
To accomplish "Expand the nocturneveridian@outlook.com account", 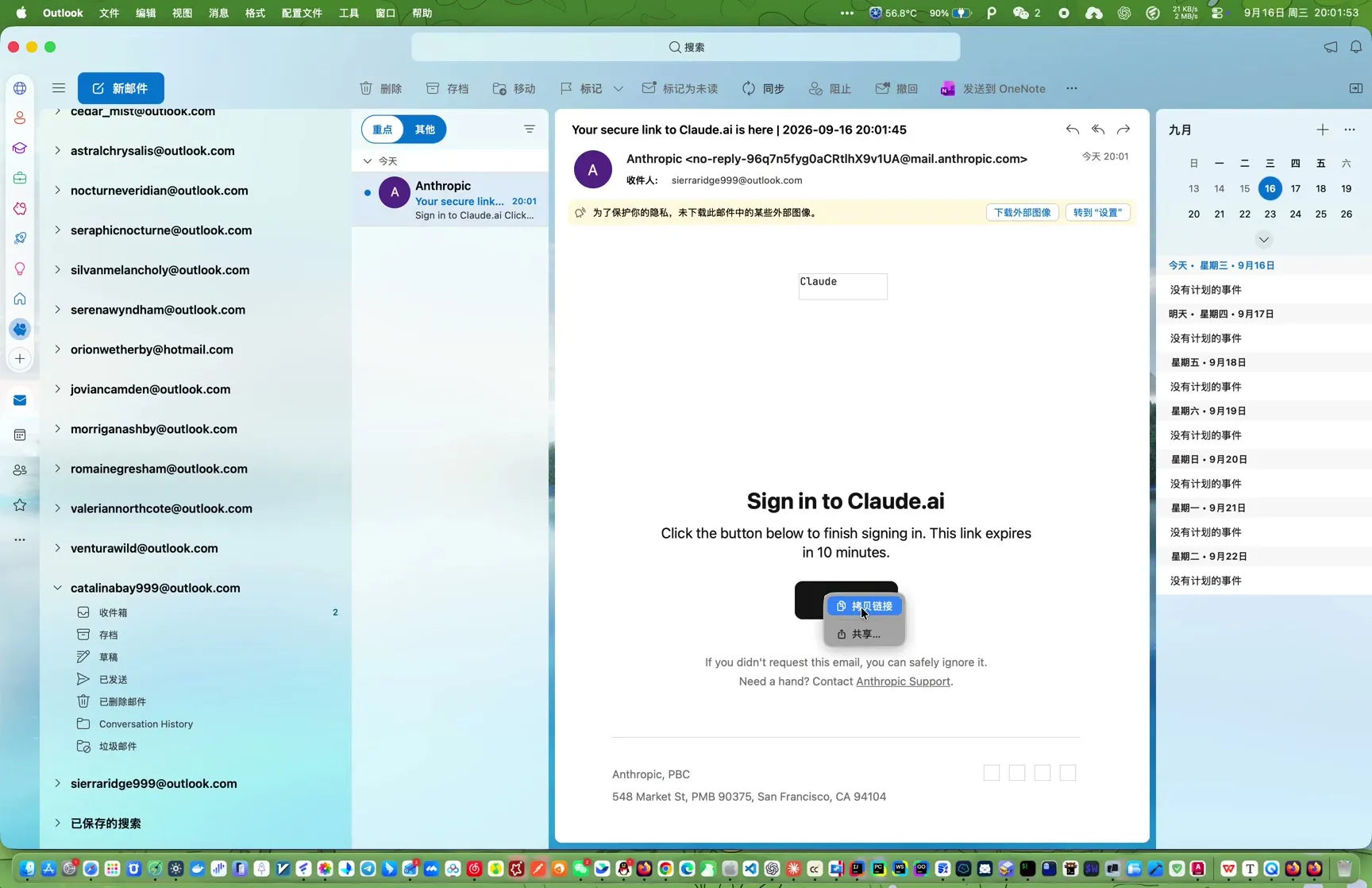I will click(x=57, y=191).
